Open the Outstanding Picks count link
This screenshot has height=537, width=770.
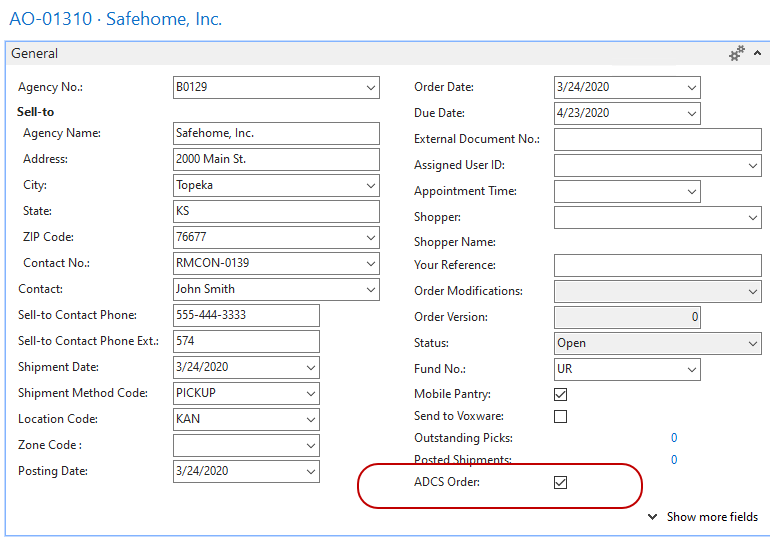(x=674, y=438)
